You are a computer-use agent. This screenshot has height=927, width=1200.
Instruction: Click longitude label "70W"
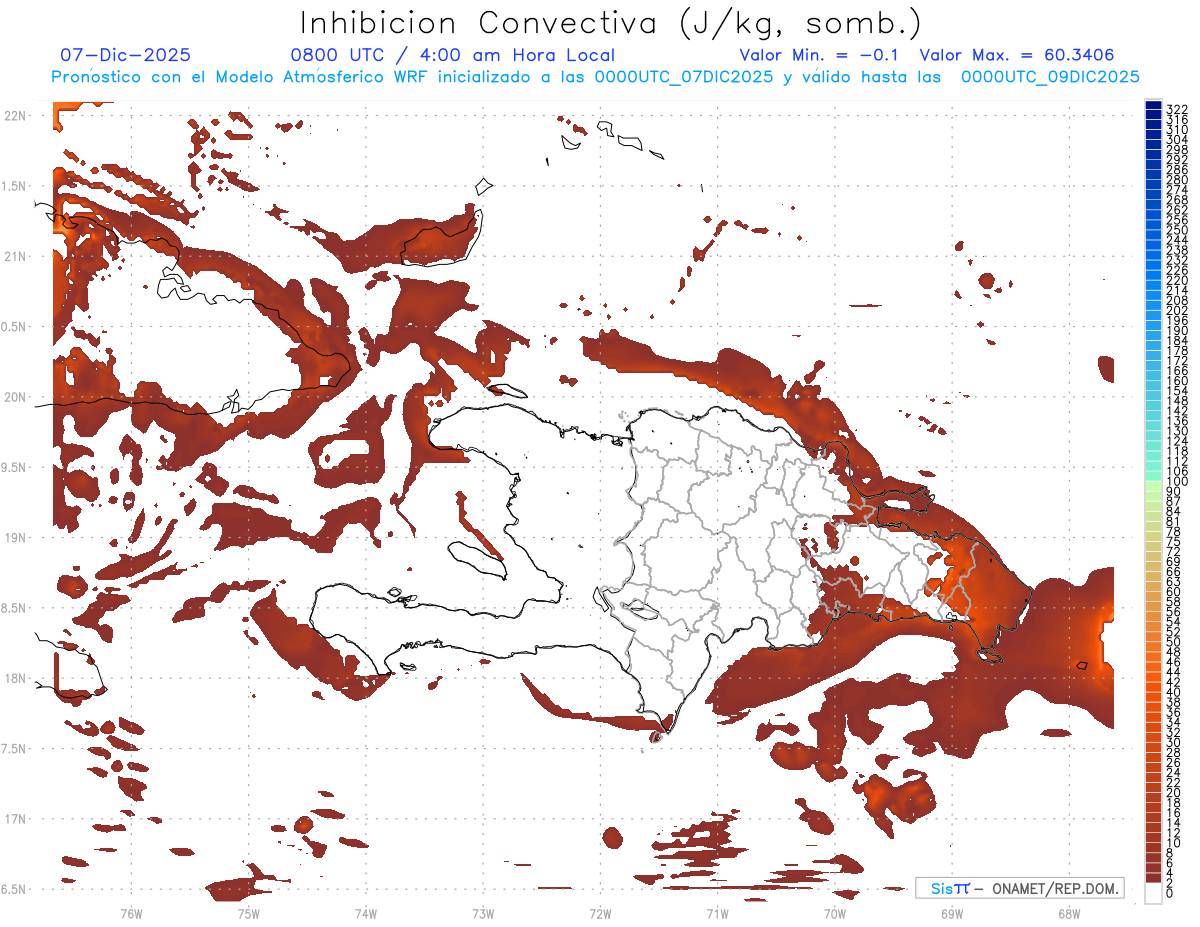coord(835,913)
